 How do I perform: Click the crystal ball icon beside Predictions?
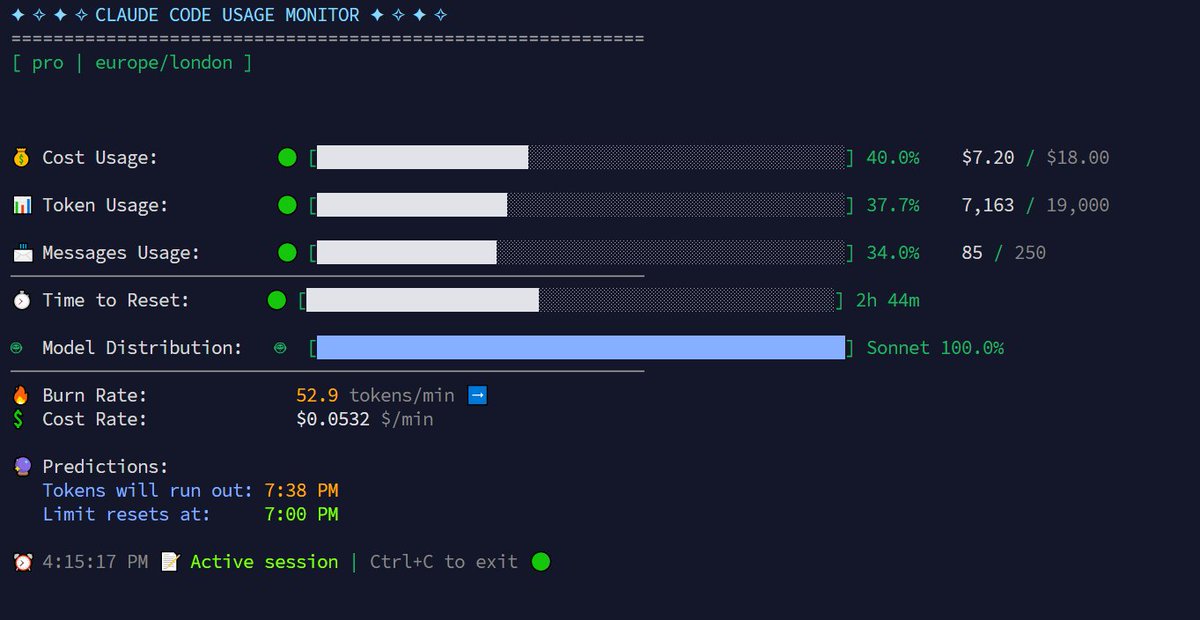pos(22,467)
